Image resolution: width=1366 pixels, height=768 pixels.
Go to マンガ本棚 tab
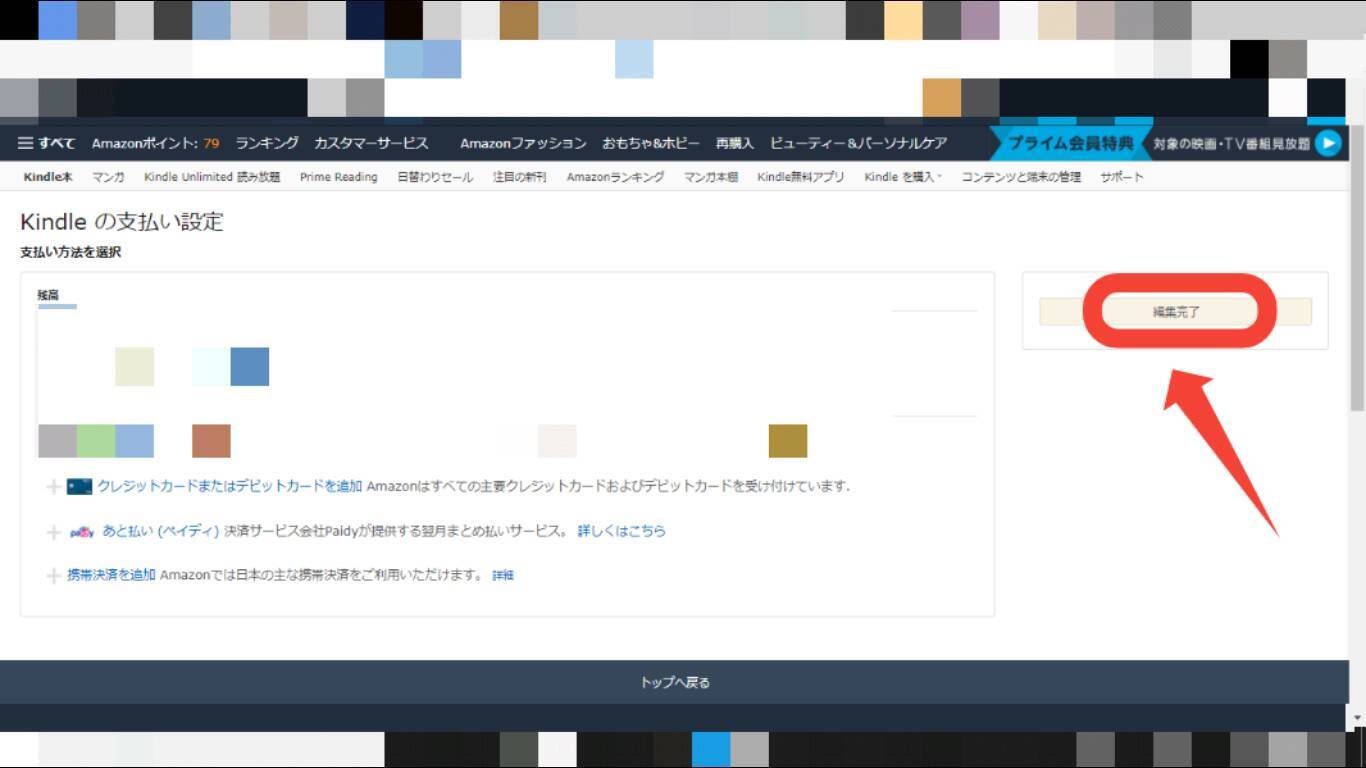(711, 177)
